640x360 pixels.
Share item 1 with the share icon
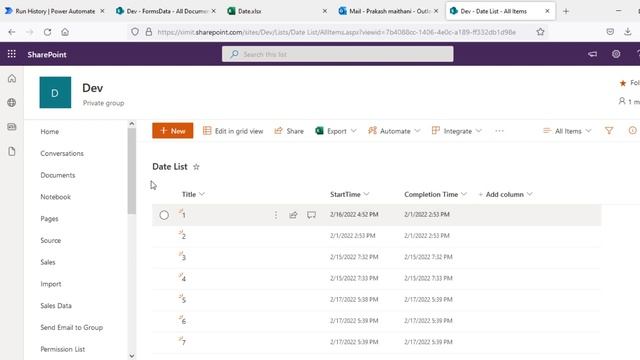(293, 215)
